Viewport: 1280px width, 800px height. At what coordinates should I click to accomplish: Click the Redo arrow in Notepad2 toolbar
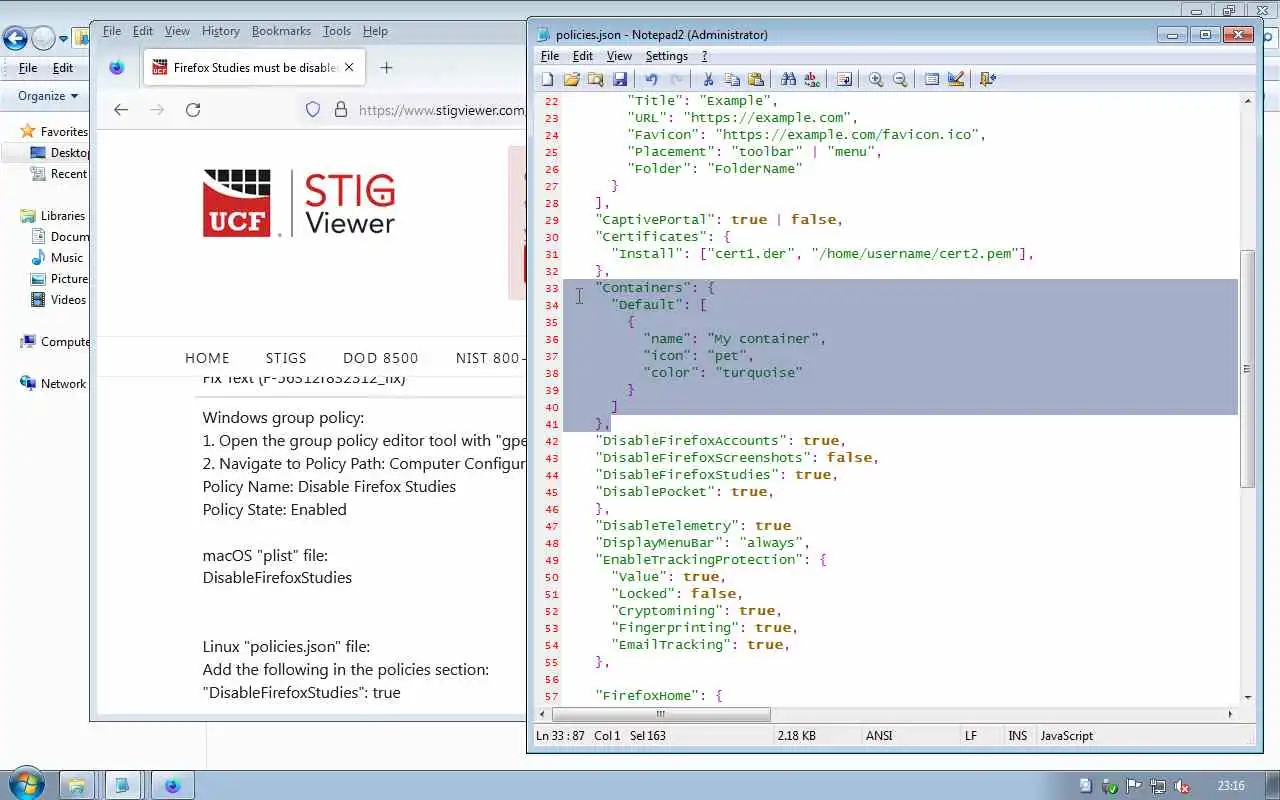(676, 79)
